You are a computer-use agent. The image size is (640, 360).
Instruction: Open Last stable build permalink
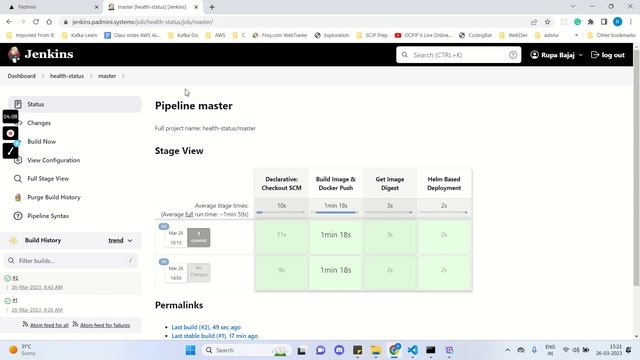[x=215, y=336]
